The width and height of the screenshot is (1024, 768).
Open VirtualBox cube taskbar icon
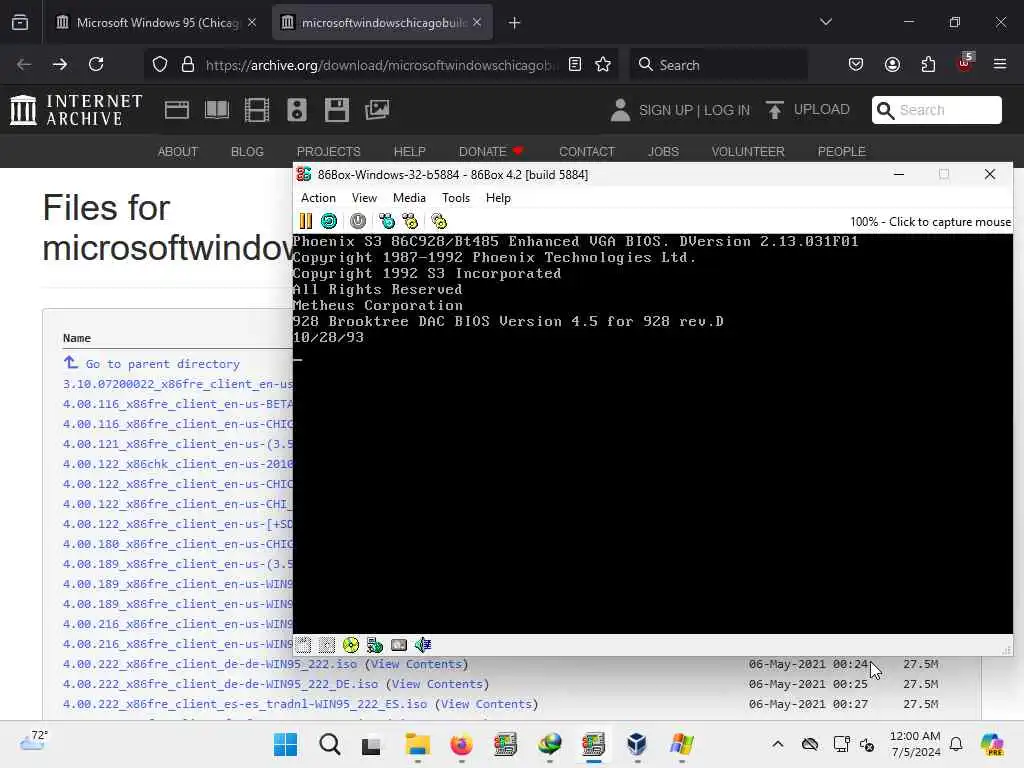pyautogui.click(x=637, y=744)
